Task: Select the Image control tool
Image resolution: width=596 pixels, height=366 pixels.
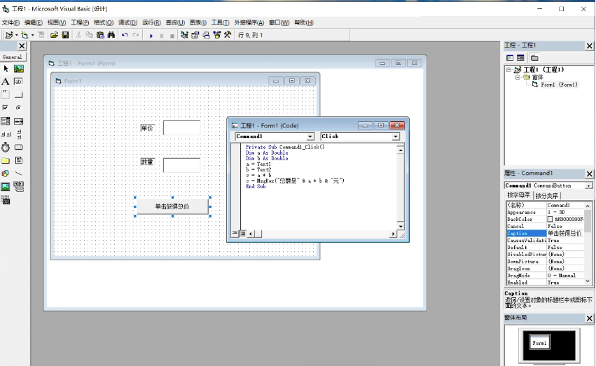Action: [x=6, y=187]
